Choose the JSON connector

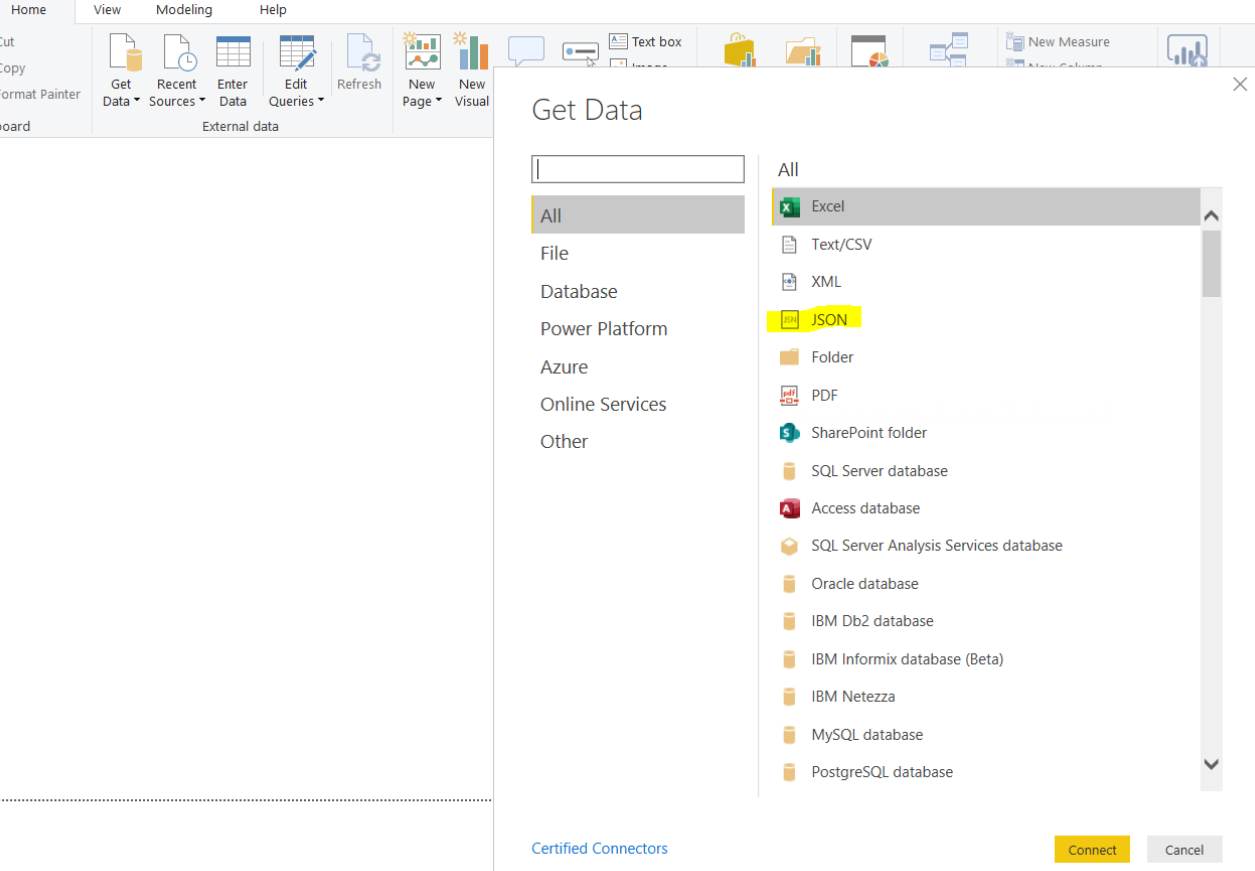[x=985, y=320]
